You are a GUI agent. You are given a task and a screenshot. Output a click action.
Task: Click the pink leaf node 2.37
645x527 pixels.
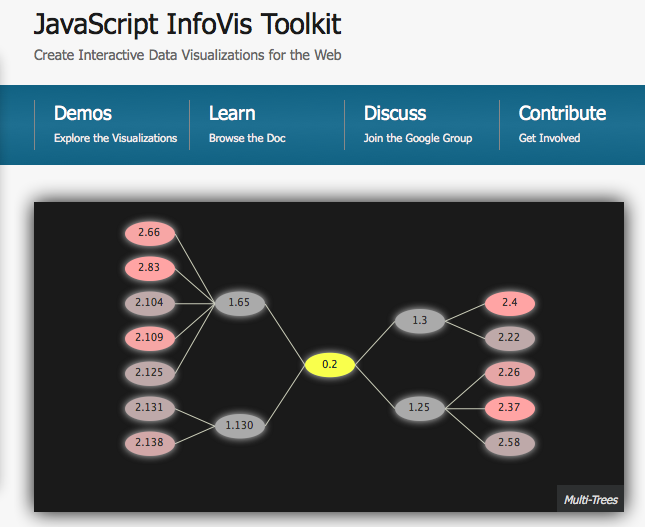510,408
